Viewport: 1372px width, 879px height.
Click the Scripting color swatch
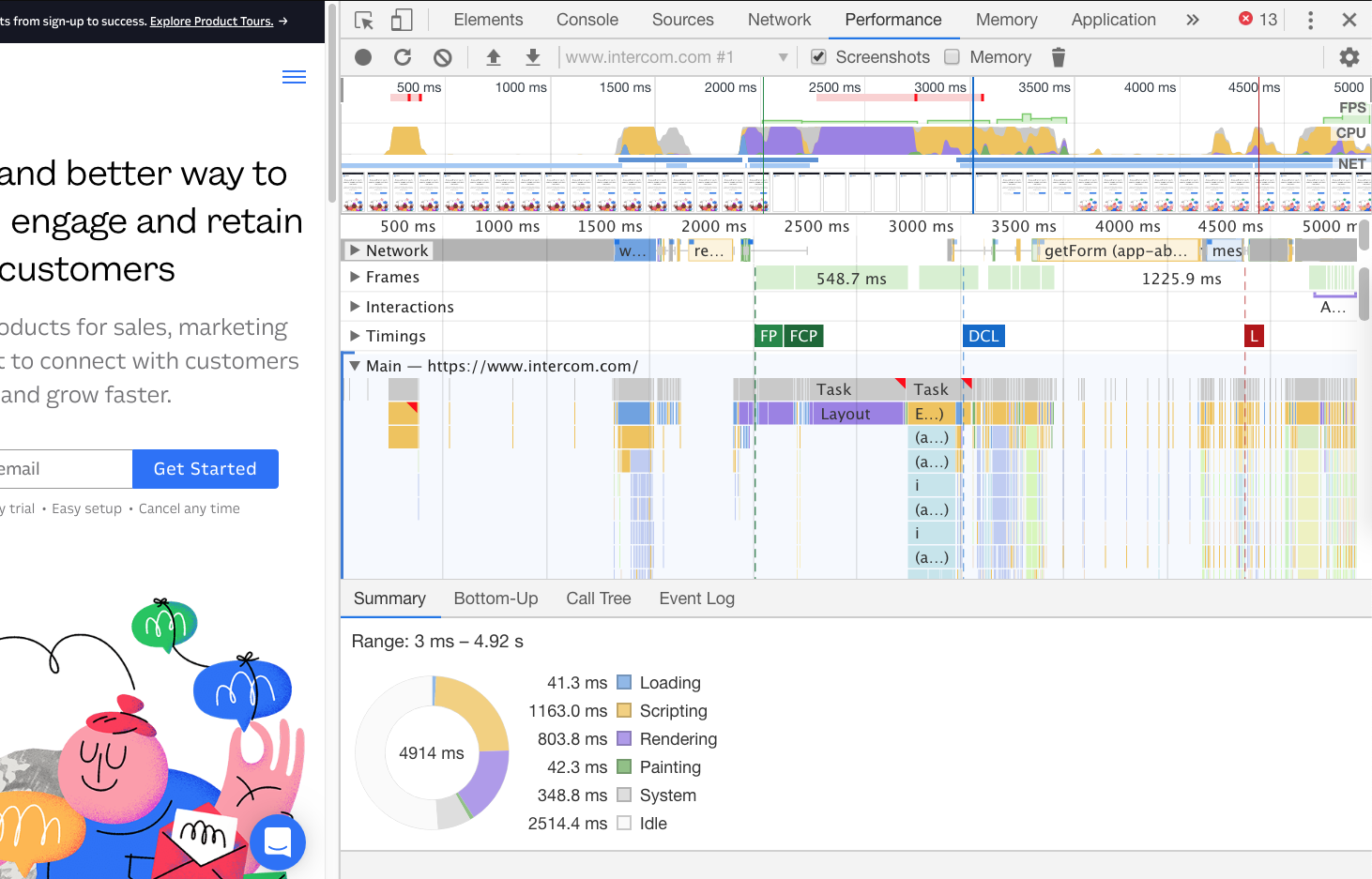click(x=624, y=710)
